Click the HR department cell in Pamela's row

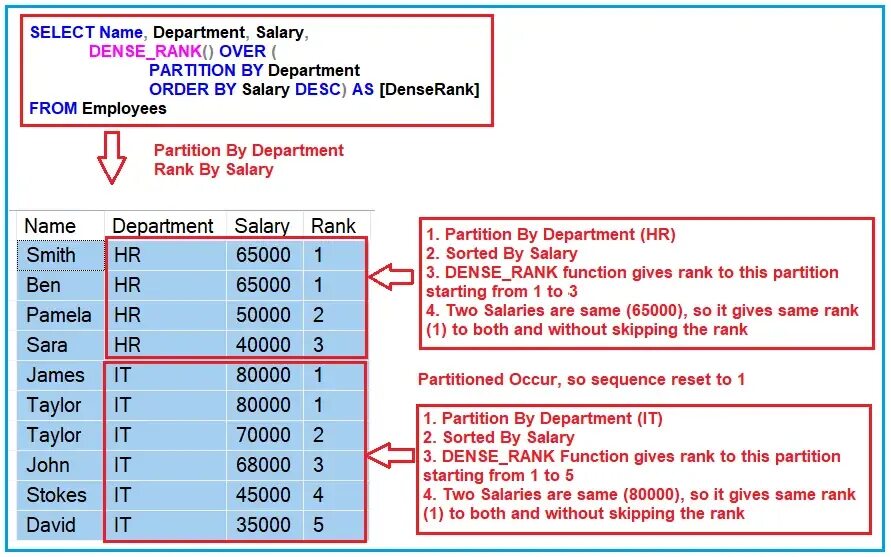pos(165,315)
